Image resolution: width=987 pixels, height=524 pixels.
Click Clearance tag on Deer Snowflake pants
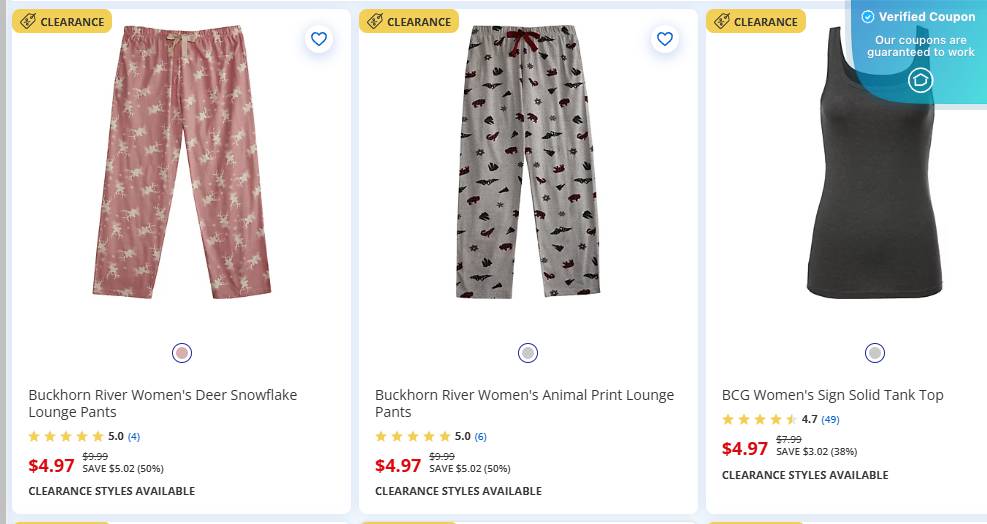tap(62, 21)
